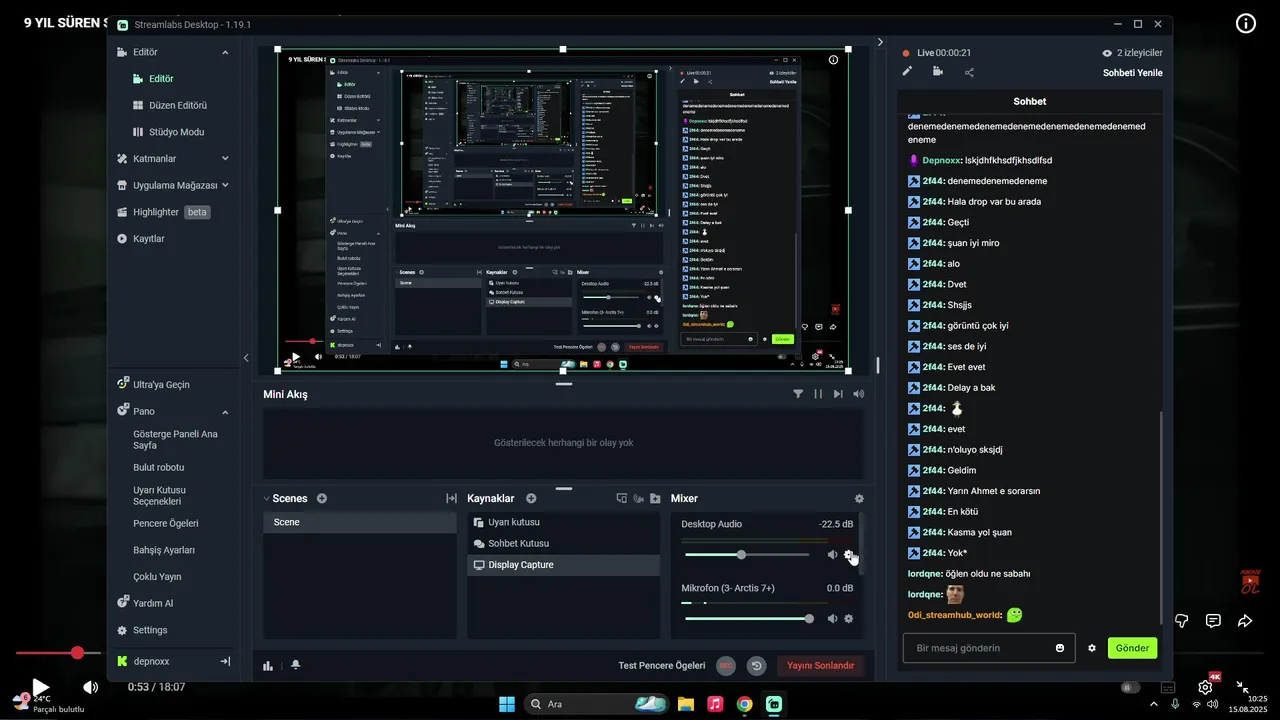Toggle the REC recording button

726,665
